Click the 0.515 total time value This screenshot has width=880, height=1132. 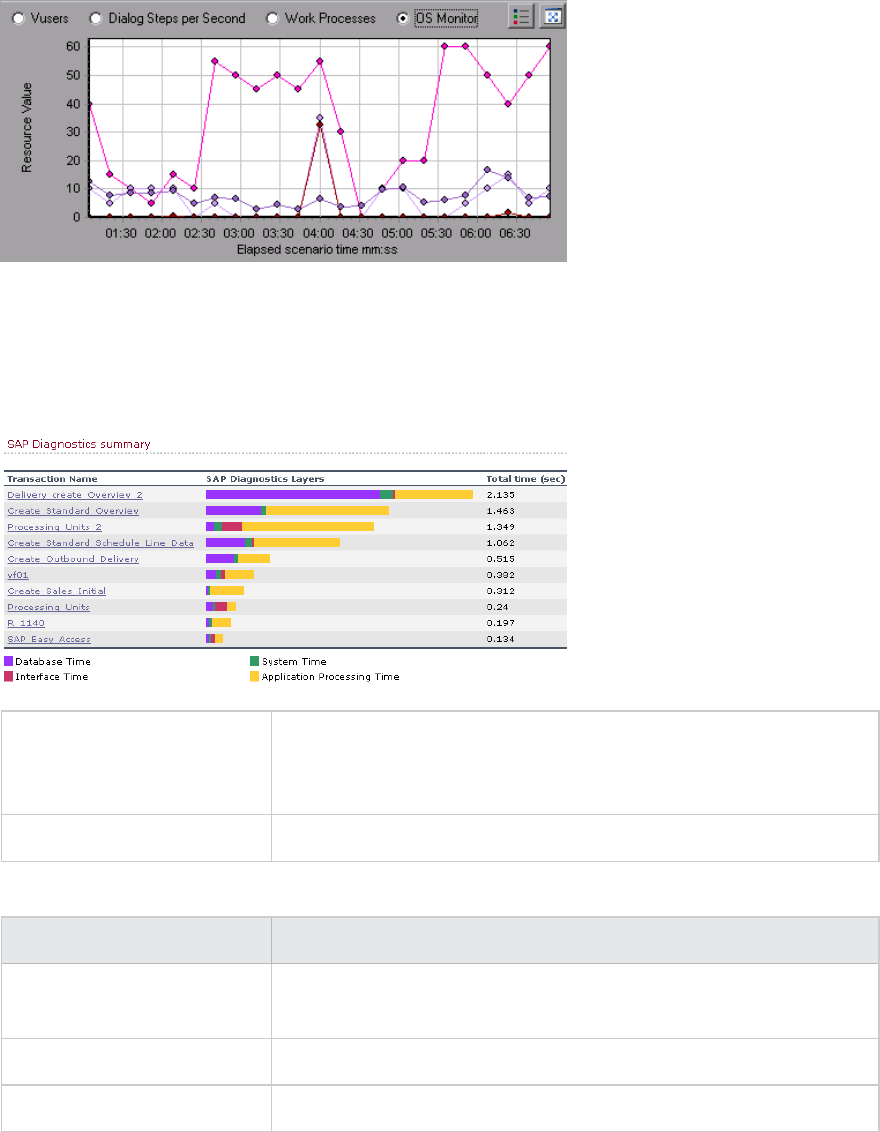[x=500, y=559]
